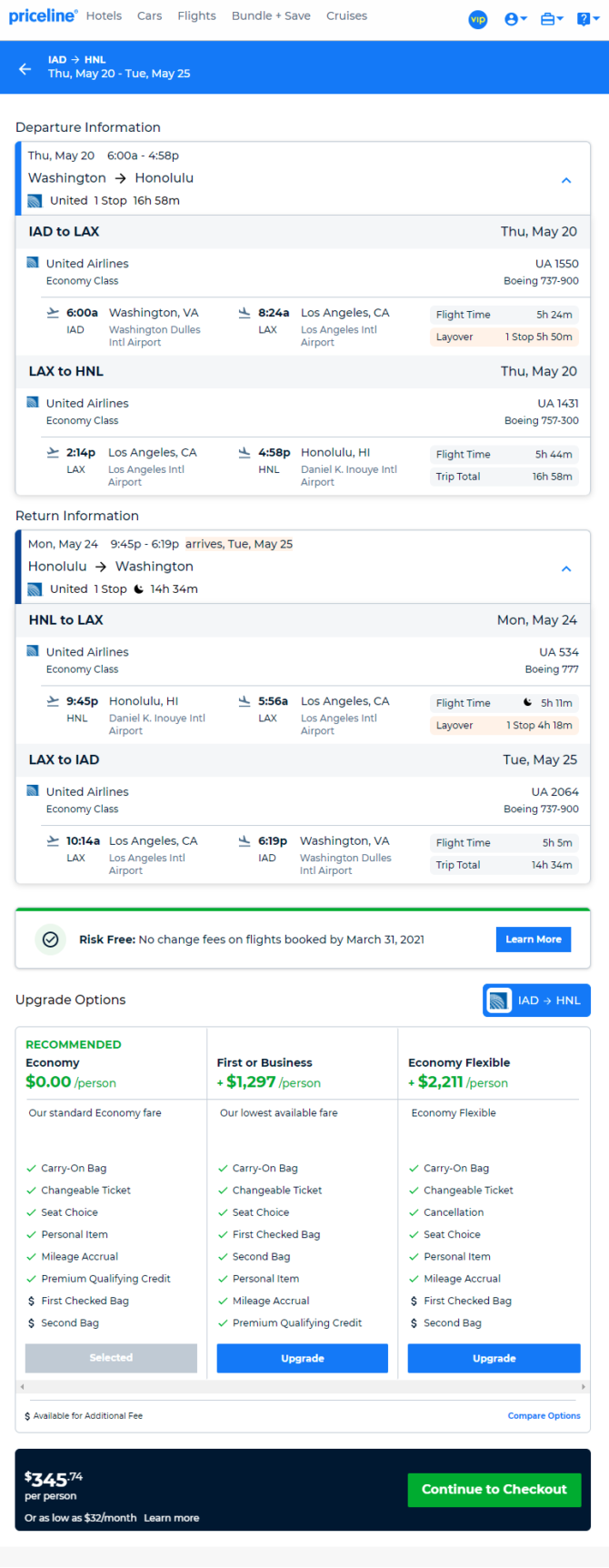Click the Risk Free checkmark circle icon

(51, 940)
